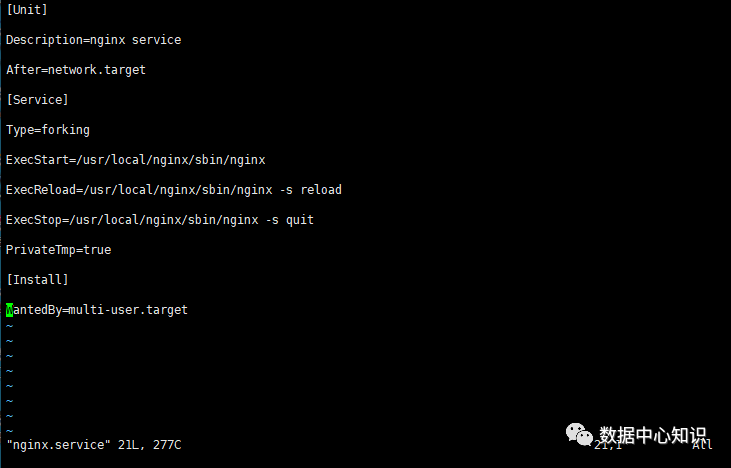
Task: Select the [Install] section header
Action: 37,280
